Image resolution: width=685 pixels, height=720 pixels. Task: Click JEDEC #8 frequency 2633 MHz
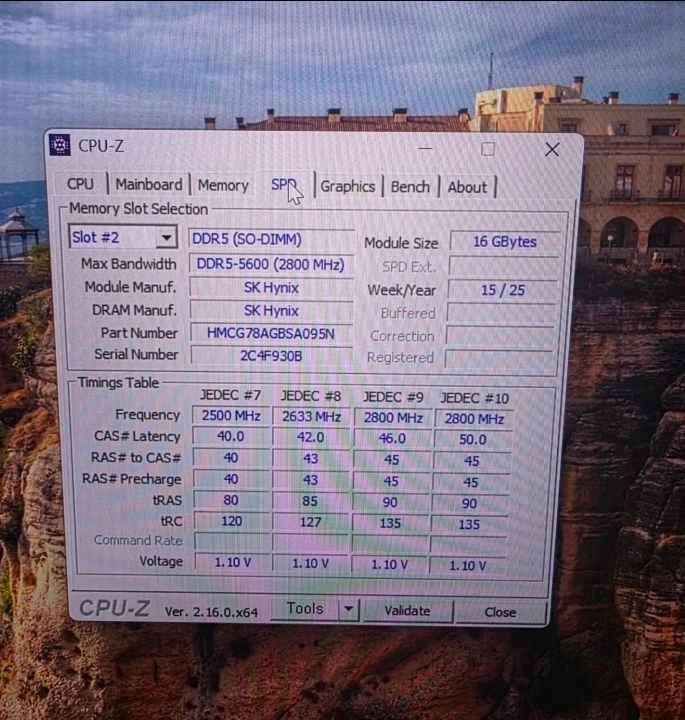click(x=311, y=416)
